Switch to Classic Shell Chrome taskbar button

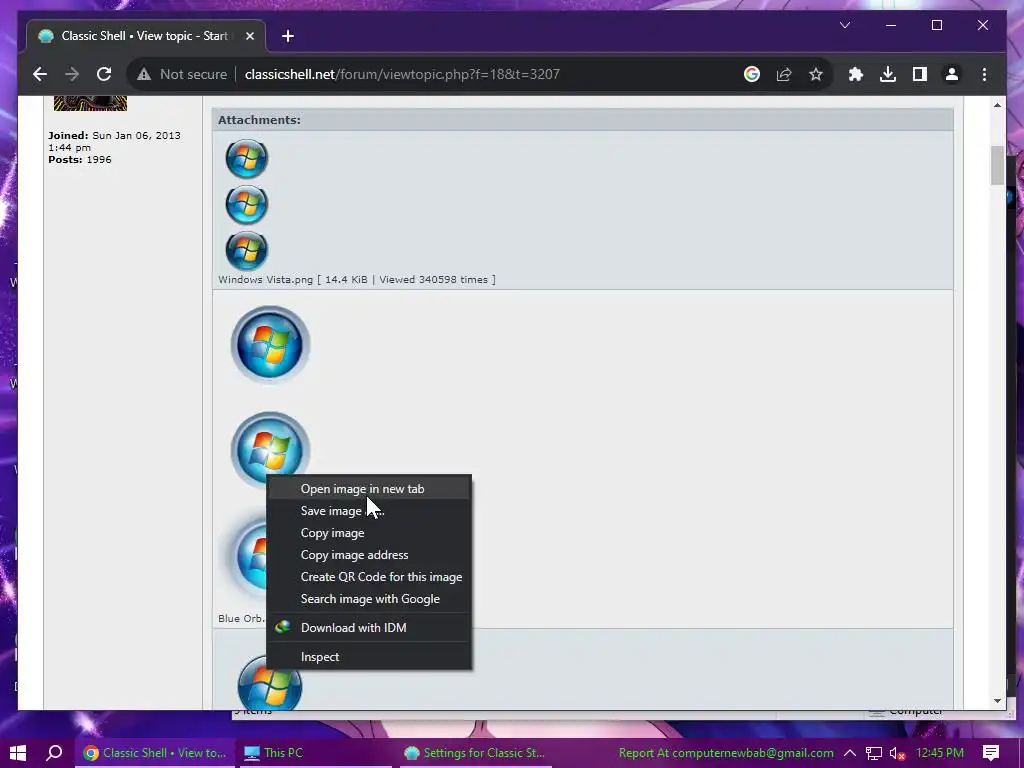click(x=155, y=753)
